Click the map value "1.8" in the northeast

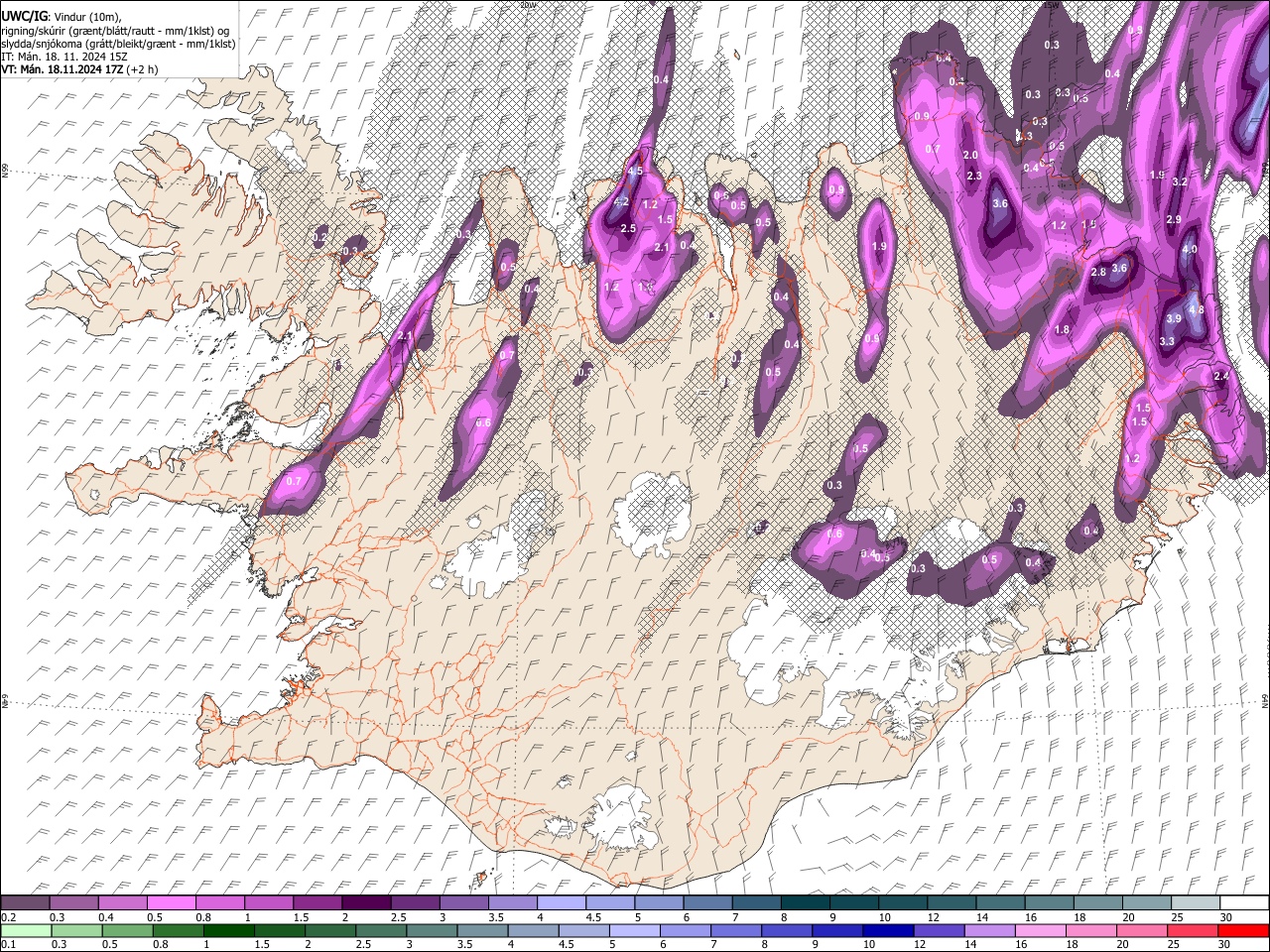click(x=1062, y=329)
